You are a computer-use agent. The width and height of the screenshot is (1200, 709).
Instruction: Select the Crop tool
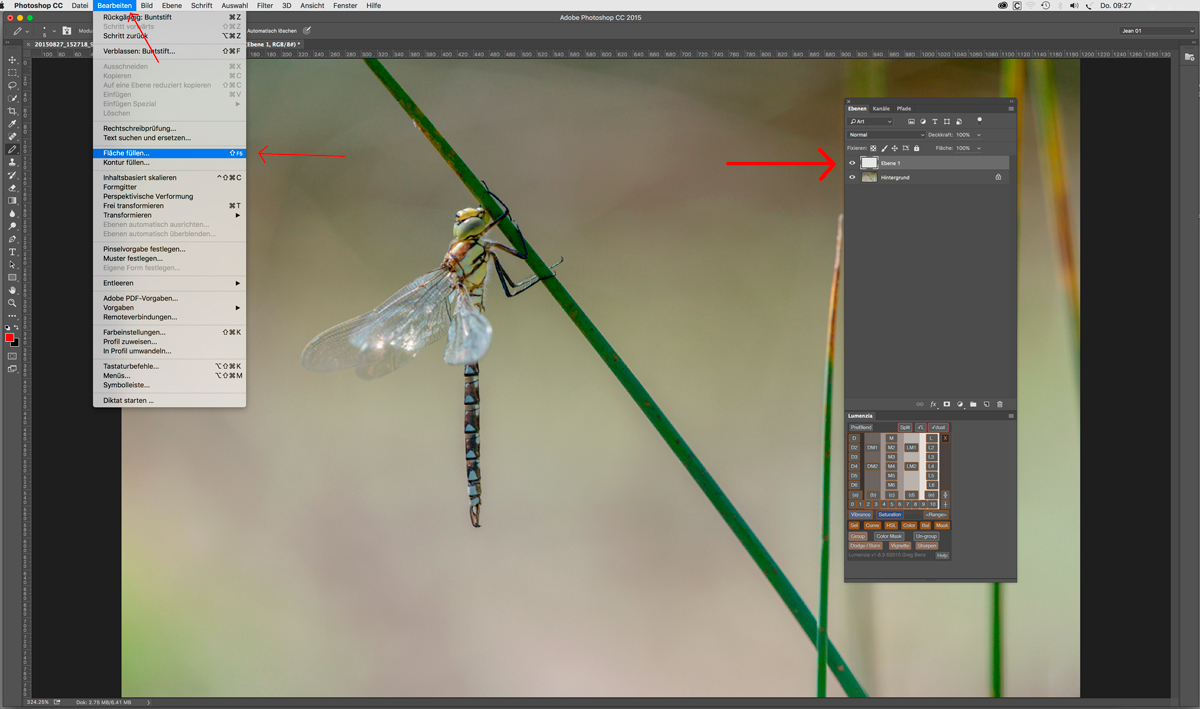(13, 111)
